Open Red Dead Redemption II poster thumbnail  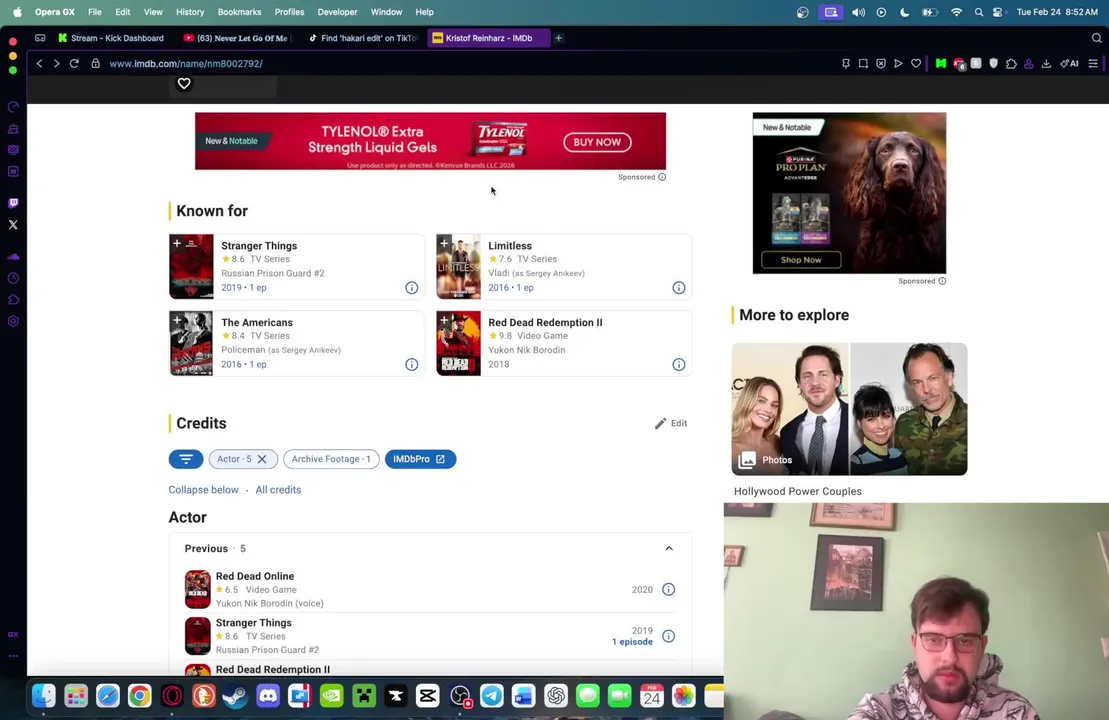(458, 343)
